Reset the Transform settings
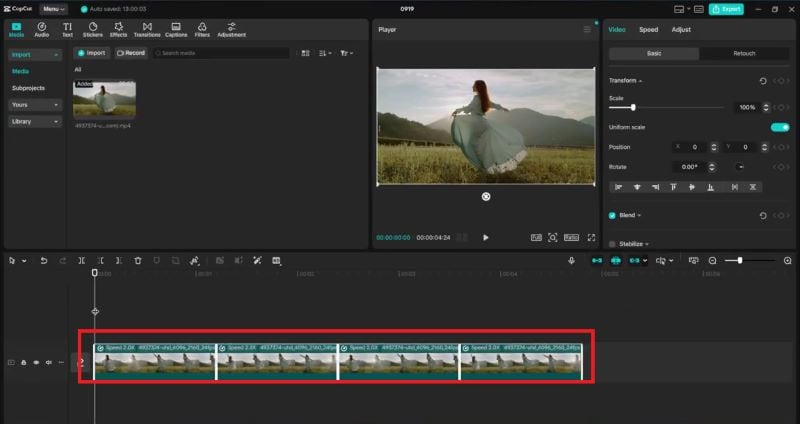 point(763,81)
